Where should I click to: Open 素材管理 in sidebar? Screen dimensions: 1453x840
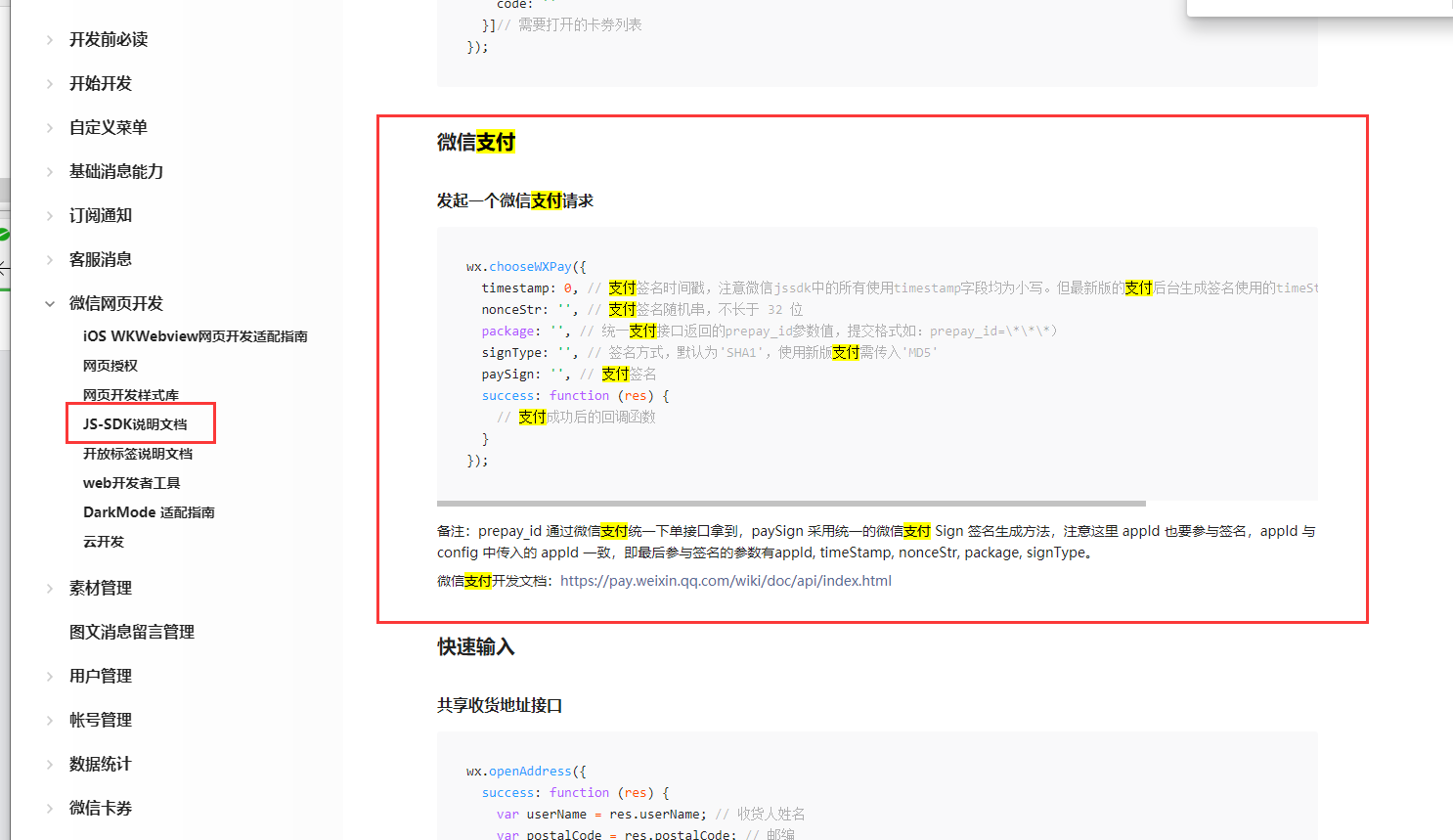pos(101,588)
